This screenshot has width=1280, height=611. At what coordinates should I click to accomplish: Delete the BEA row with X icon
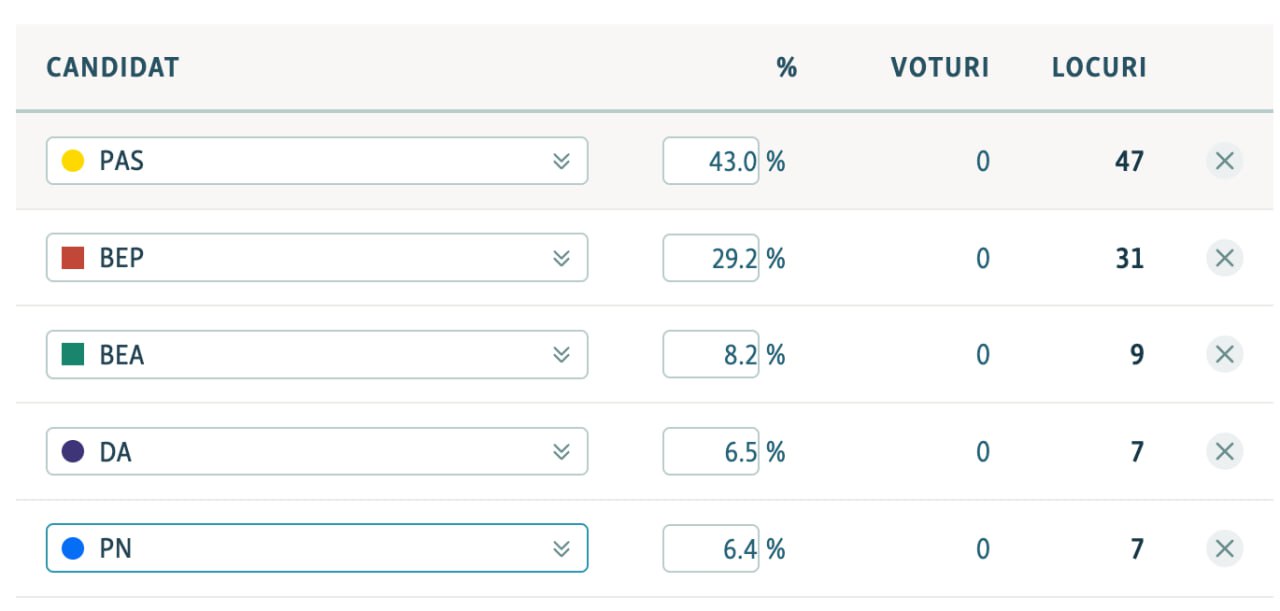pos(1225,355)
